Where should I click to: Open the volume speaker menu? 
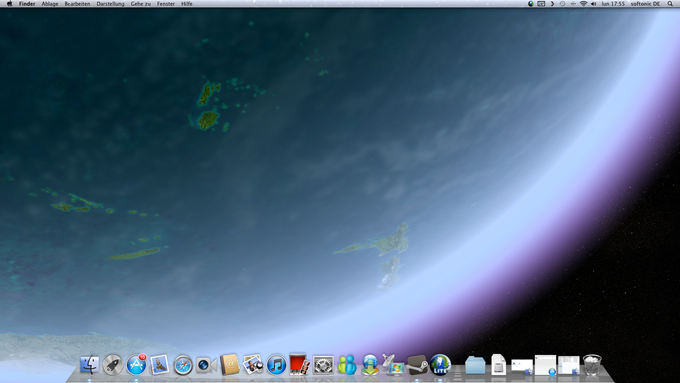[594, 3]
